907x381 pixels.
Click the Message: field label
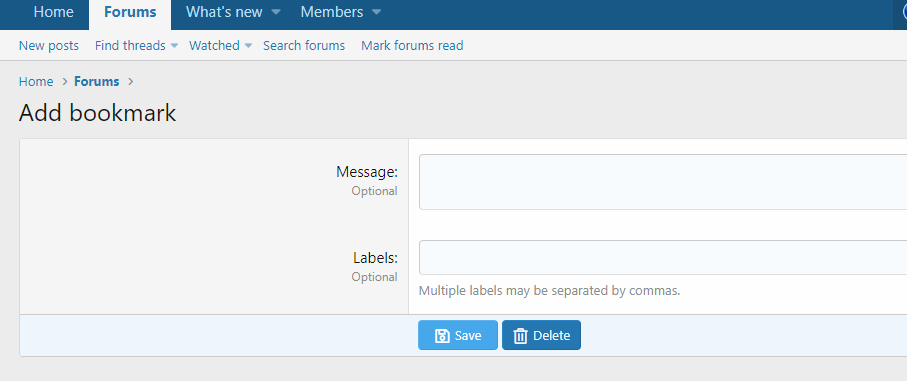[367, 172]
